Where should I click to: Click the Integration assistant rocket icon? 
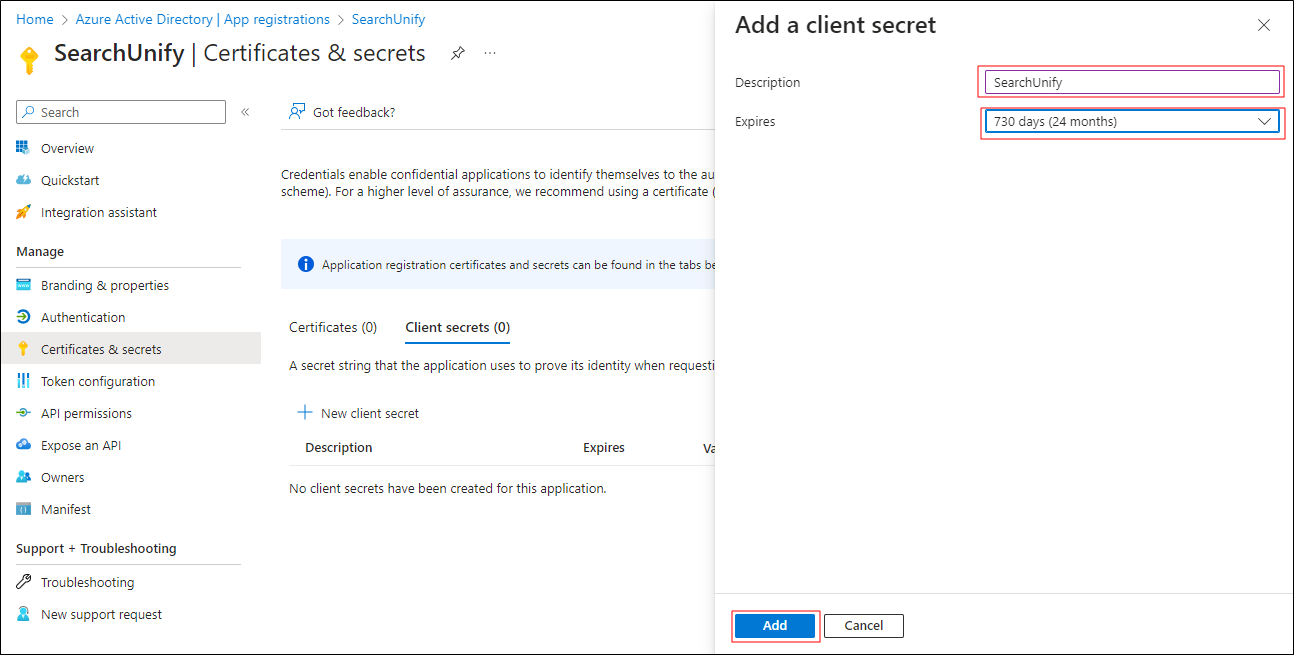pos(23,212)
